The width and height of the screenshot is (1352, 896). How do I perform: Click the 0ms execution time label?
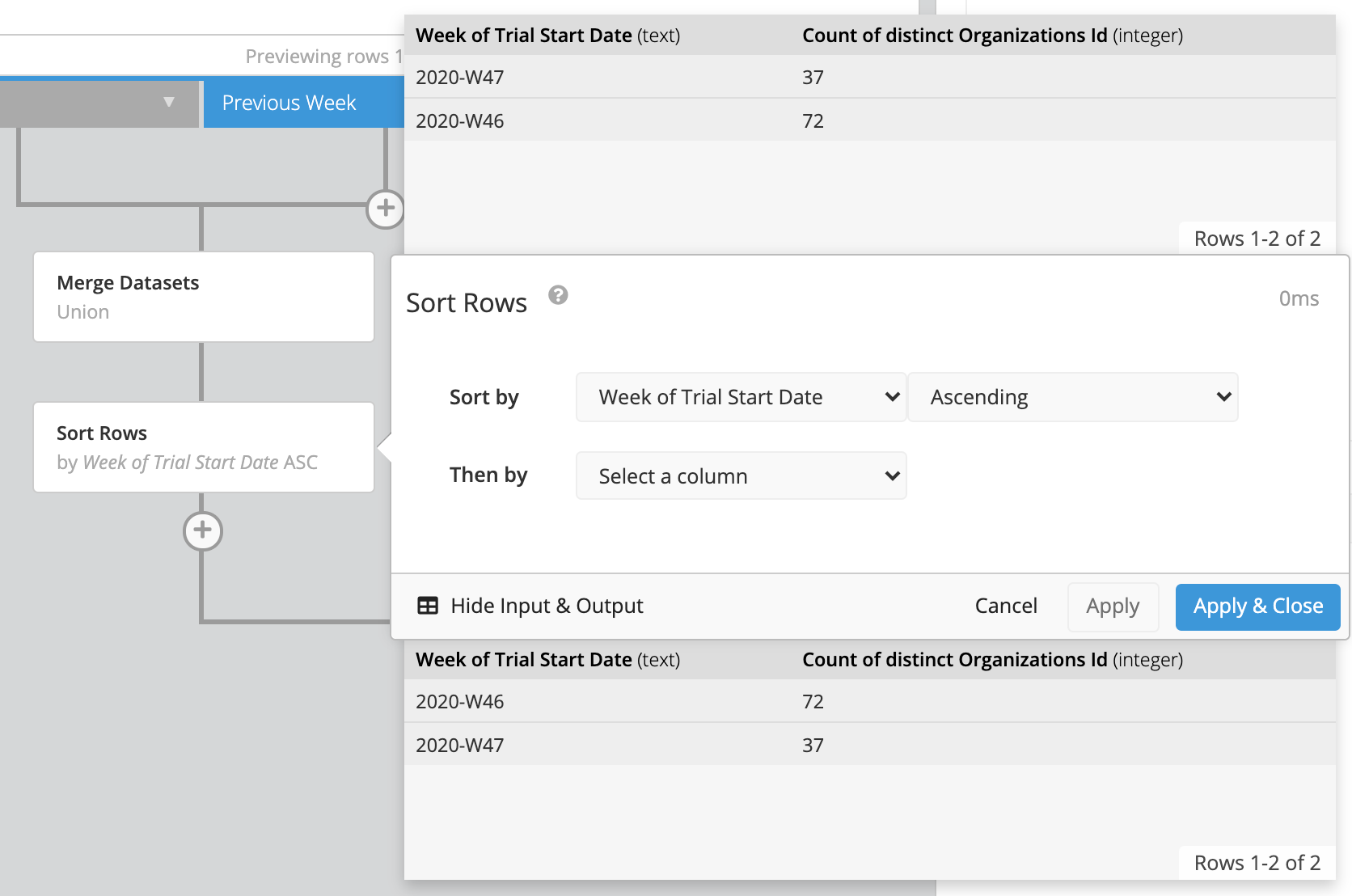click(1299, 298)
